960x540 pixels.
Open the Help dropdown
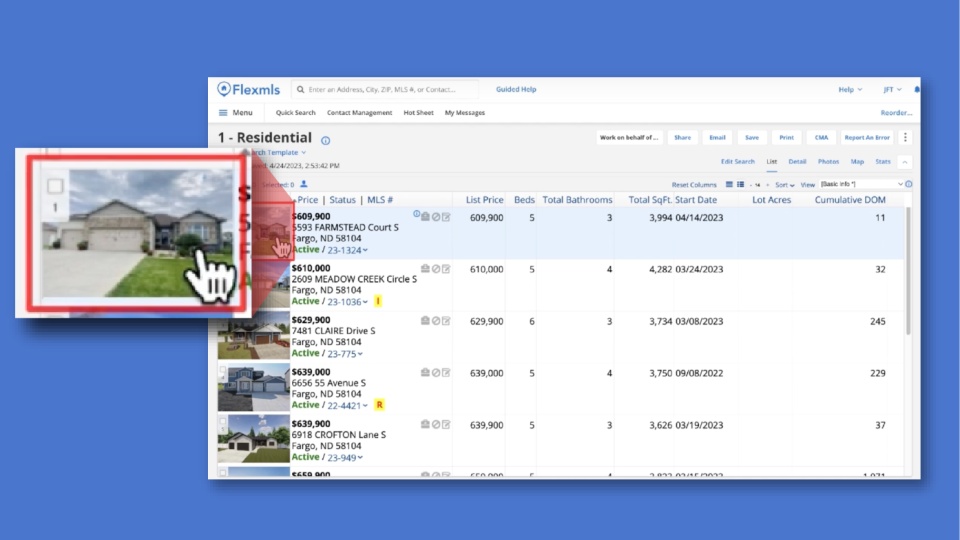tap(850, 89)
